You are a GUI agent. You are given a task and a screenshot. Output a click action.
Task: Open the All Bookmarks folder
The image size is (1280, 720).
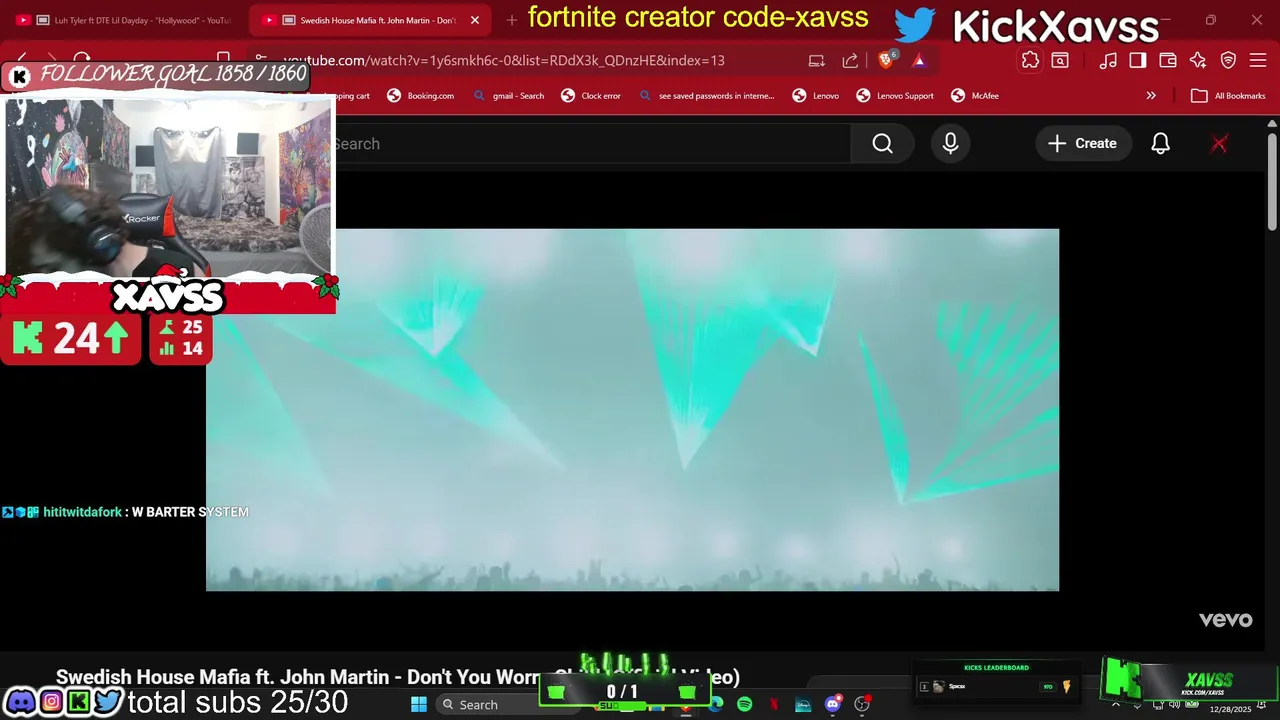pos(1228,96)
